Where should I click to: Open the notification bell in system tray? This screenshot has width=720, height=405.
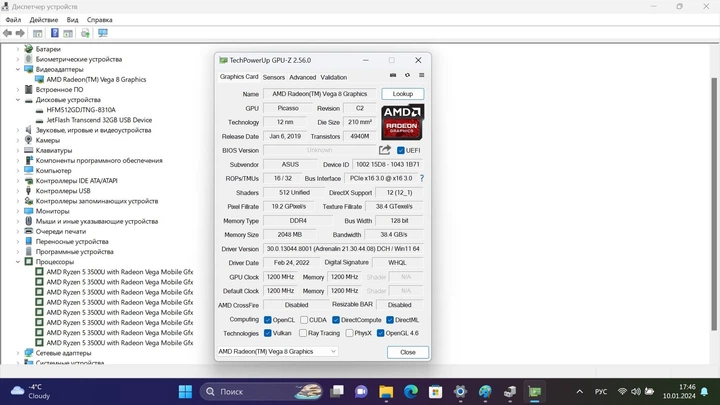[x=704, y=392]
